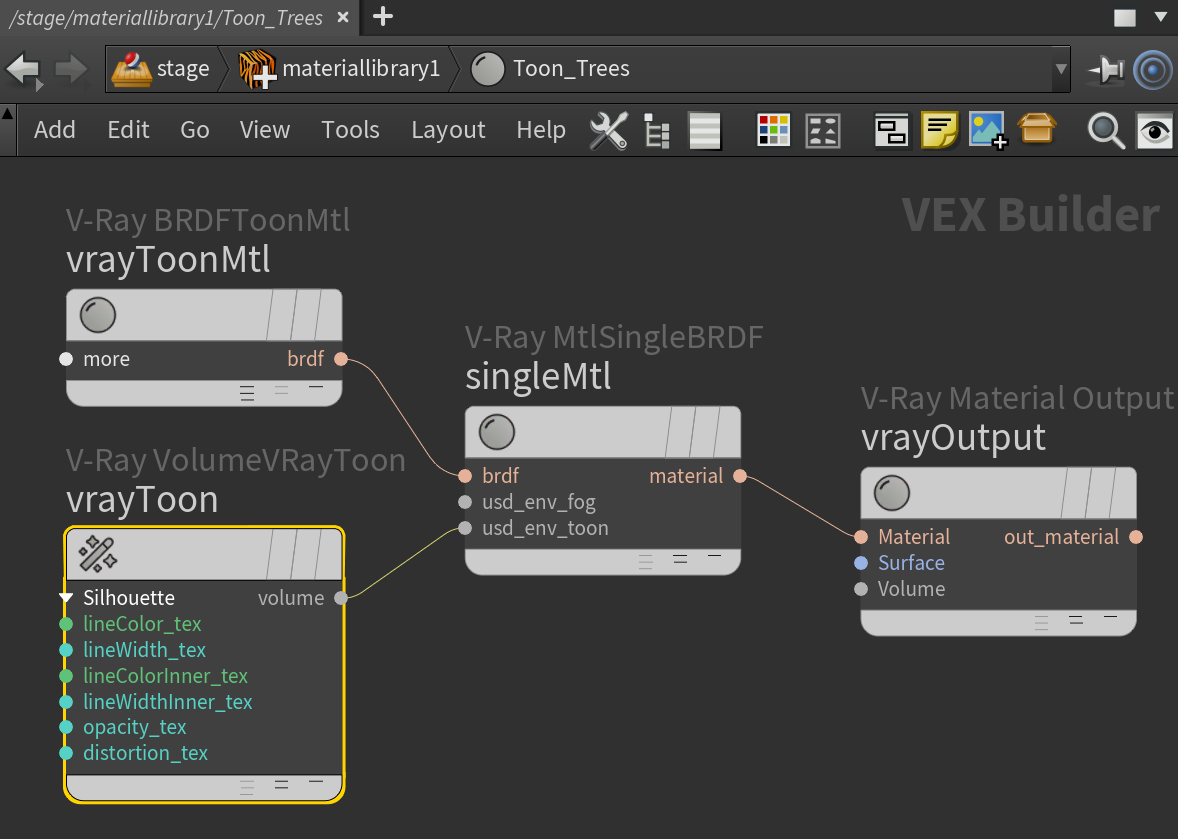
Task: Open the node shape palette icon
Action: pyautogui.click(x=823, y=131)
